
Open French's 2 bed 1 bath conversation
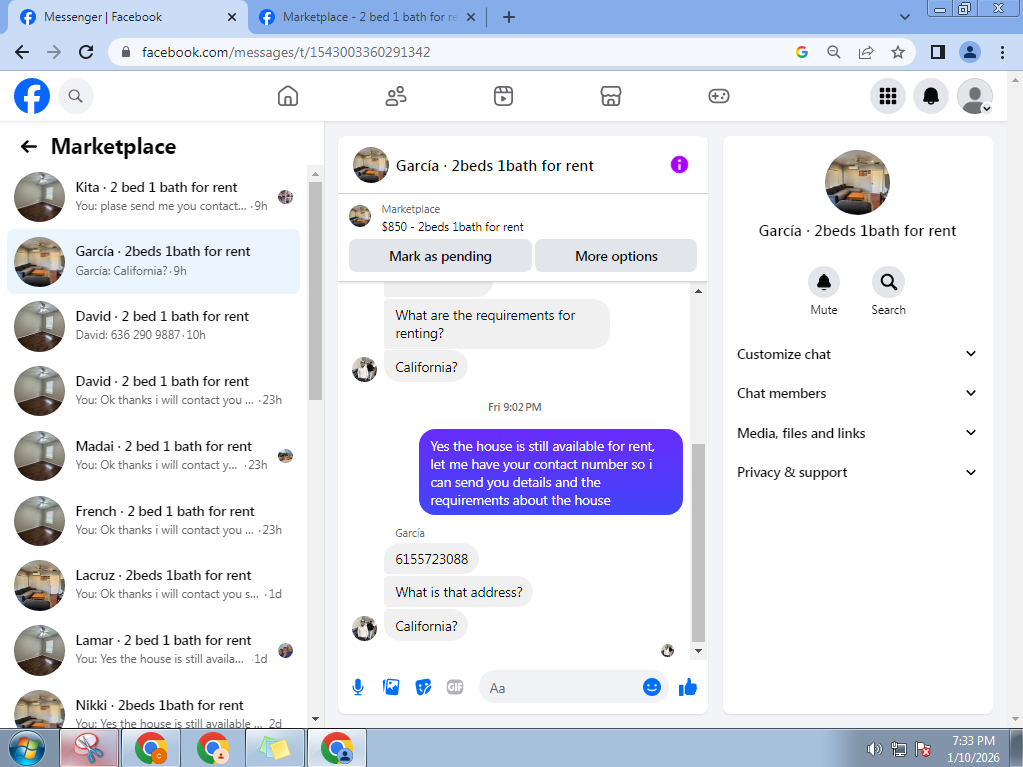click(154, 520)
